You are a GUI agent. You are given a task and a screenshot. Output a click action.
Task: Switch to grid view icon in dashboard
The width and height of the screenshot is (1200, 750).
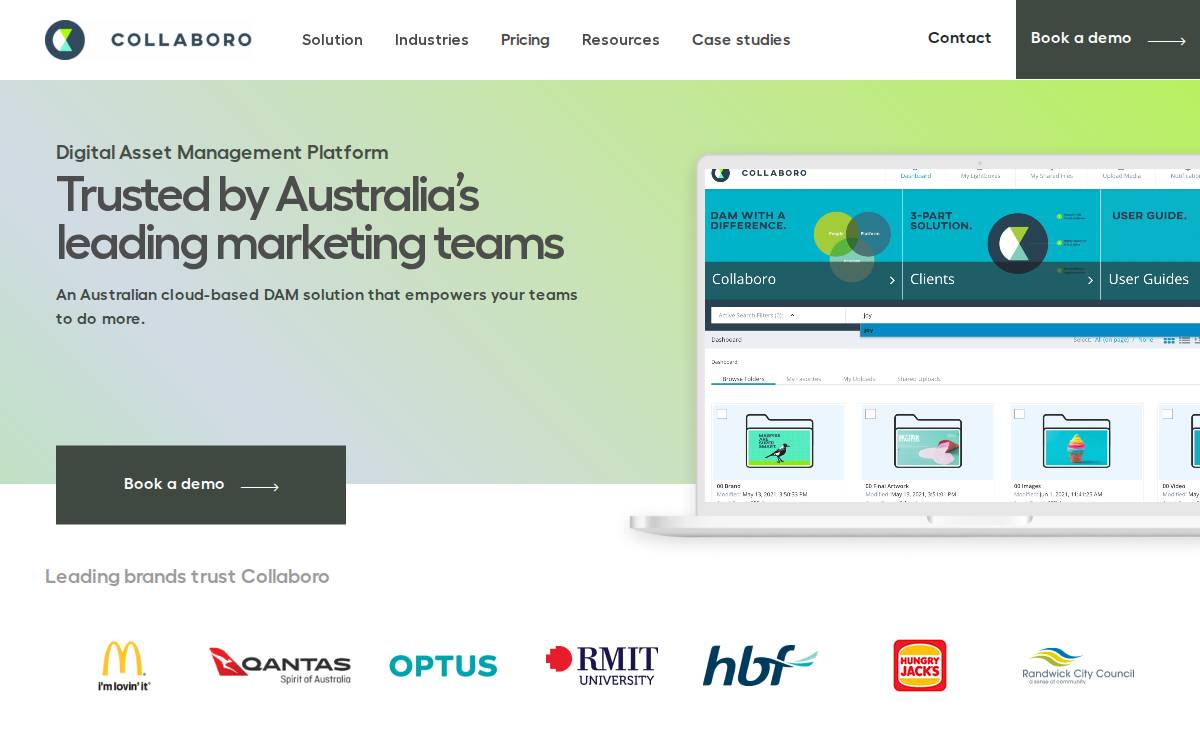[1169, 340]
